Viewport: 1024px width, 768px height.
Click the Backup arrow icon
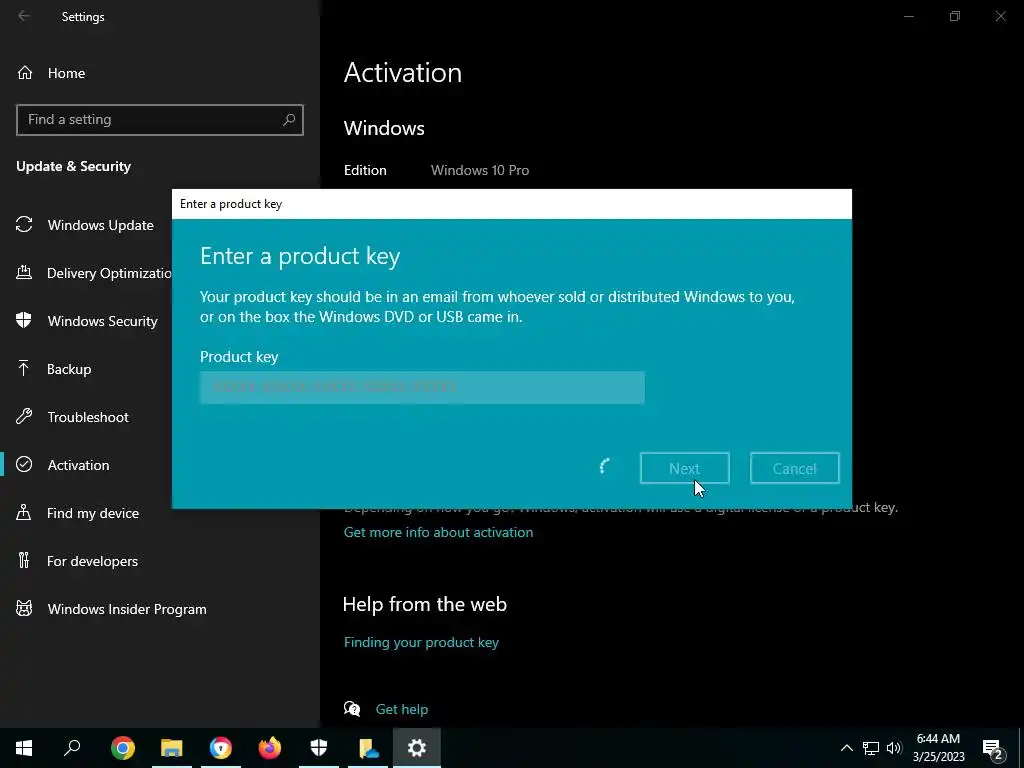pyautogui.click(x=24, y=368)
